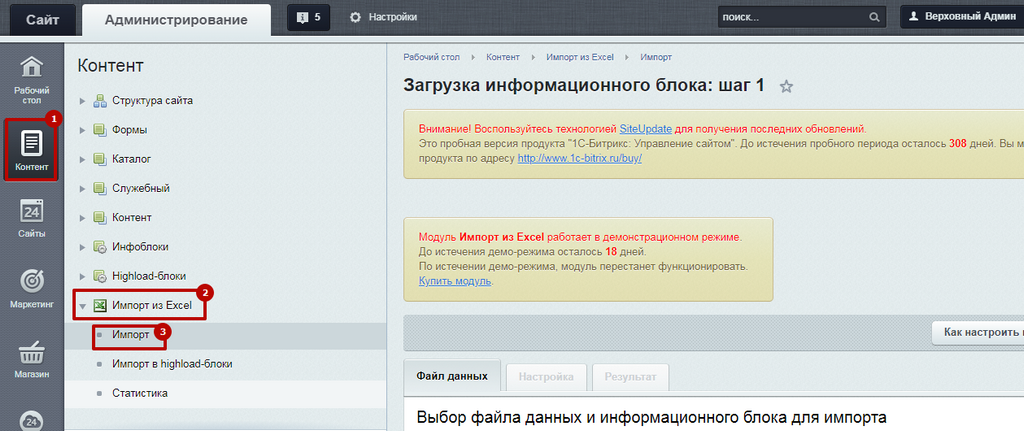Expand Инфоблоки tree node
This screenshot has width=1024, height=431.
click(x=82, y=247)
